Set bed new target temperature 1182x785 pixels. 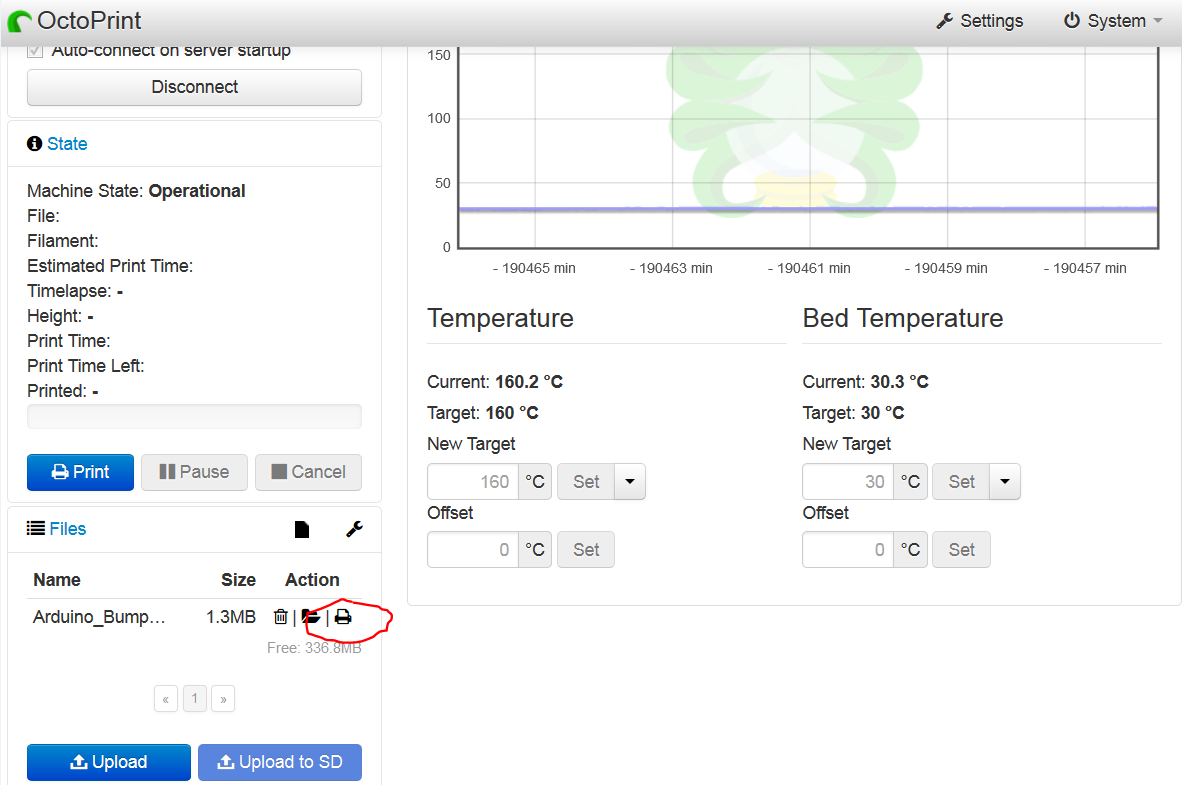click(x=961, y=482)
